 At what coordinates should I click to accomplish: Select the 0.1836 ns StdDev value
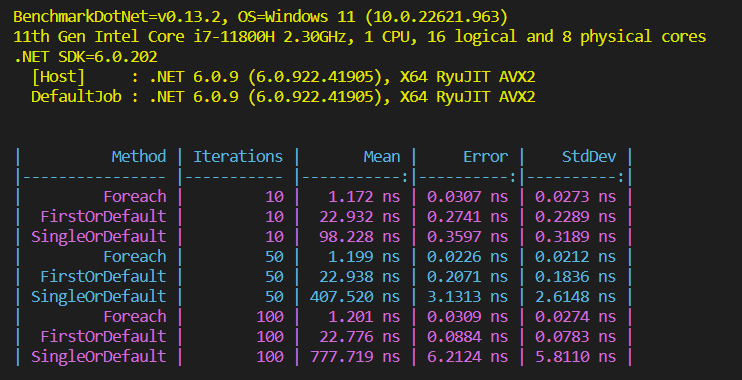[575, 276]
